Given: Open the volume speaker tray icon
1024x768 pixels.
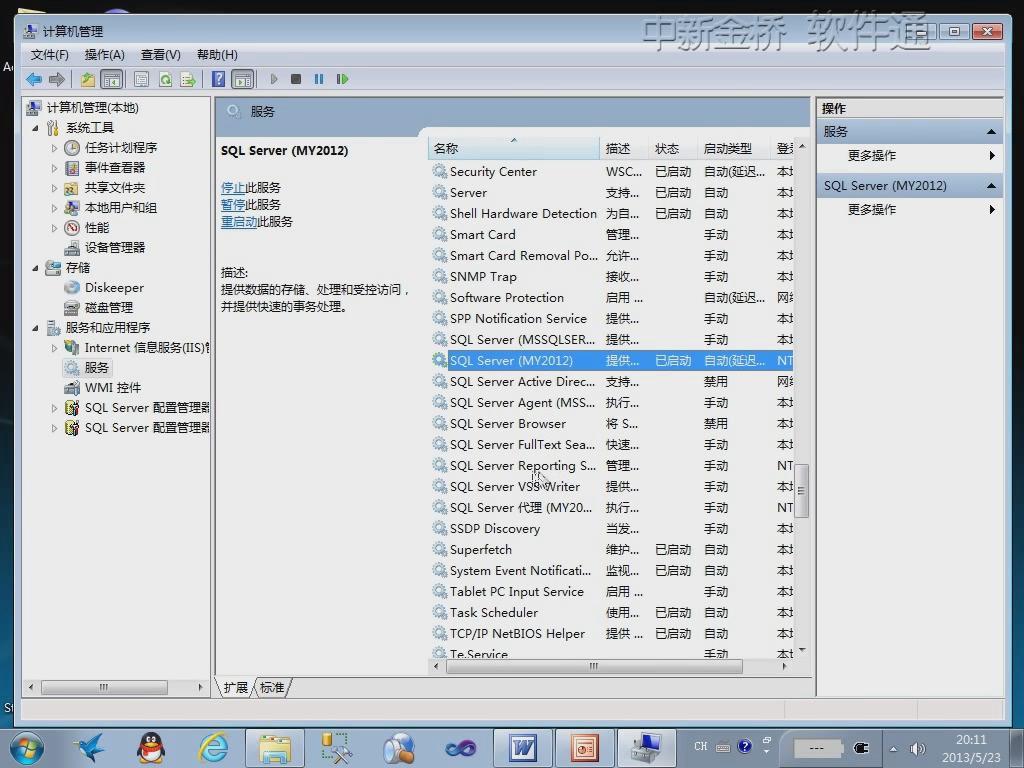Looking at the screenshot, I should 917,748.
